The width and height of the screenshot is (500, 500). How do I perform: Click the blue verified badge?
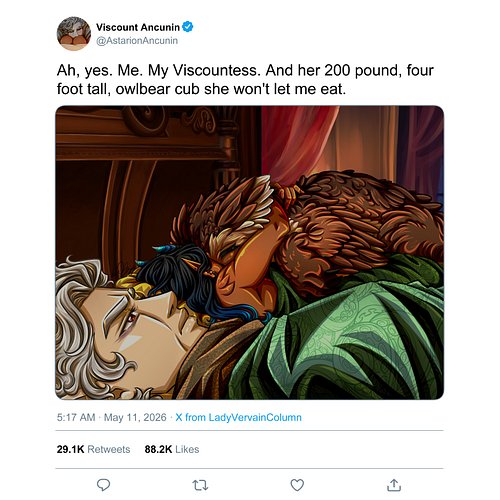click(x=188, y=27)
